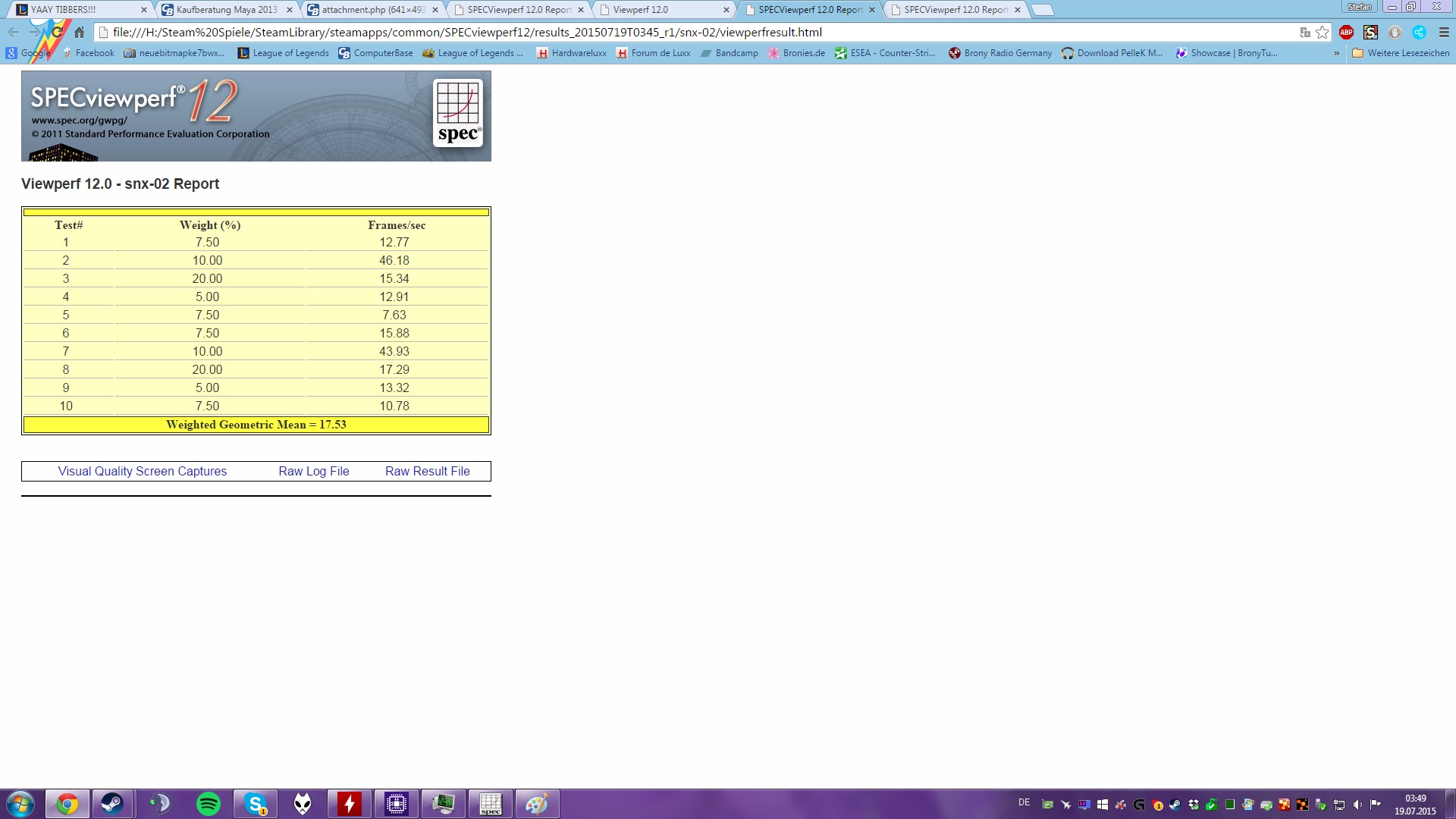Click the volume speaker tray icon

pos(1357,805)
